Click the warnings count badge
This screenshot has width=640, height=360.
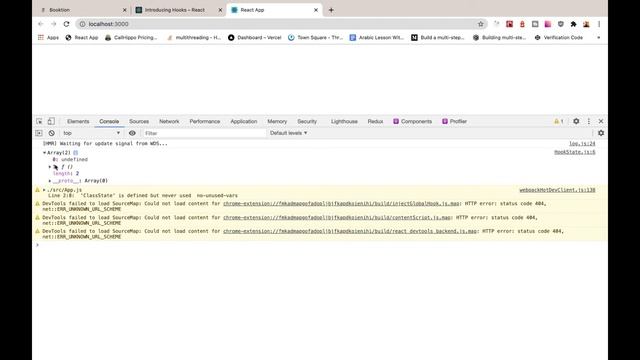point(558,121)
